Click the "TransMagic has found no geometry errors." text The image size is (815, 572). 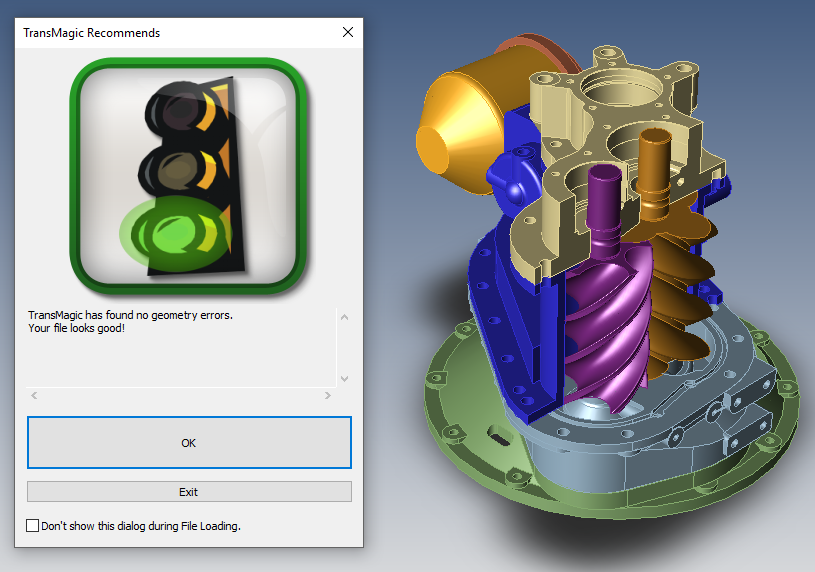(130, 315)
